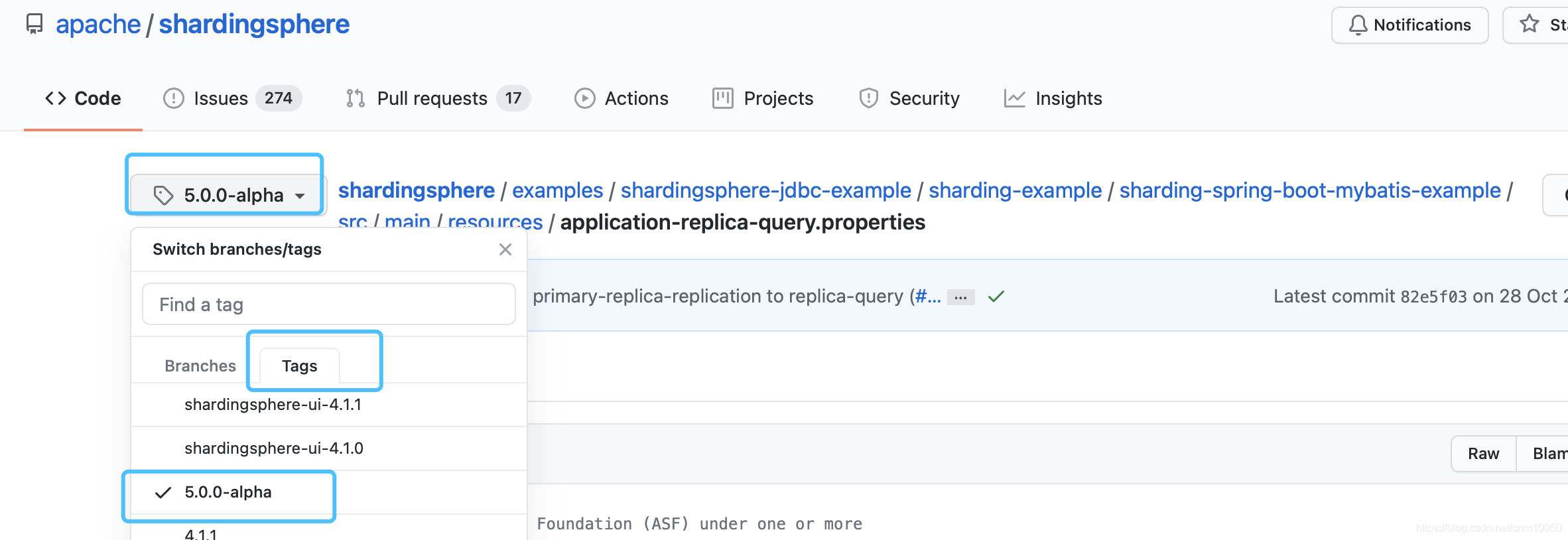Click the Switch branches/tags header text

(237, 249)
